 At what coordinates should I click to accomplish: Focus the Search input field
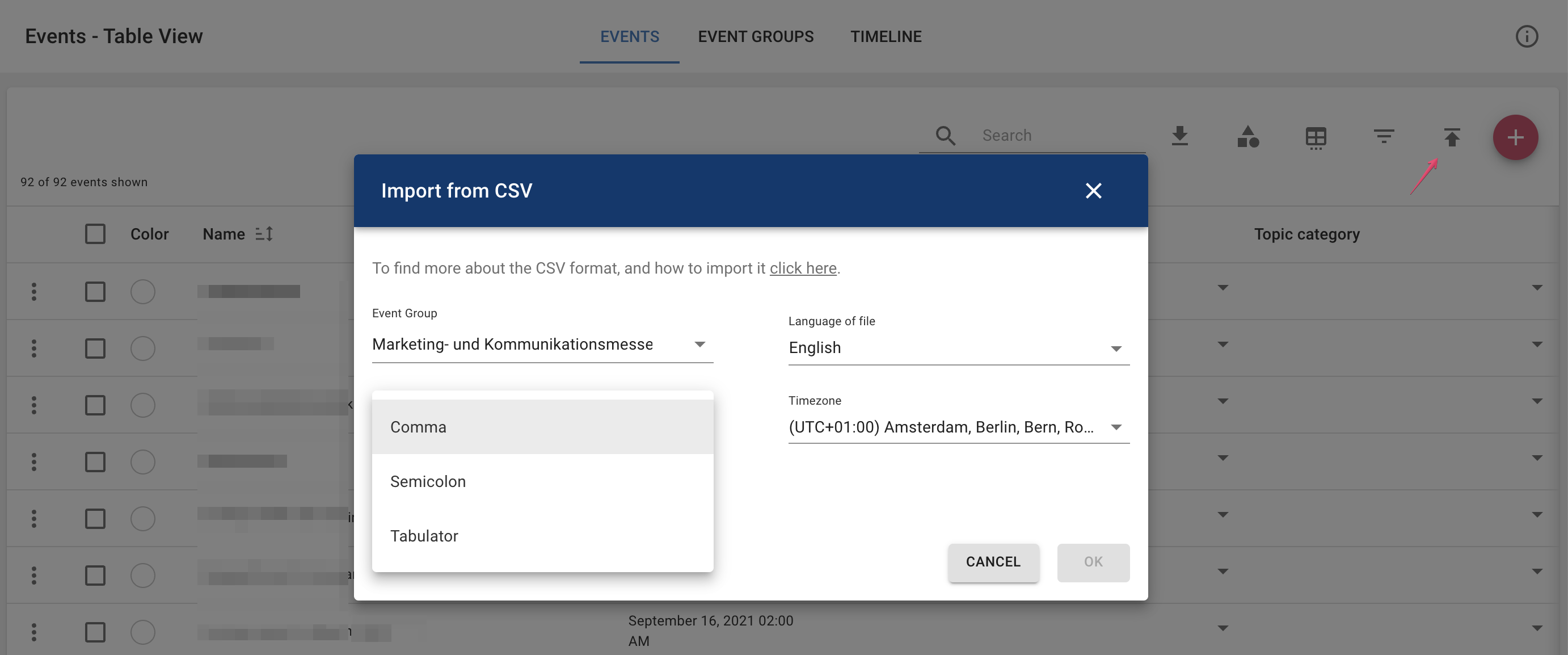tap(1062, 135)
